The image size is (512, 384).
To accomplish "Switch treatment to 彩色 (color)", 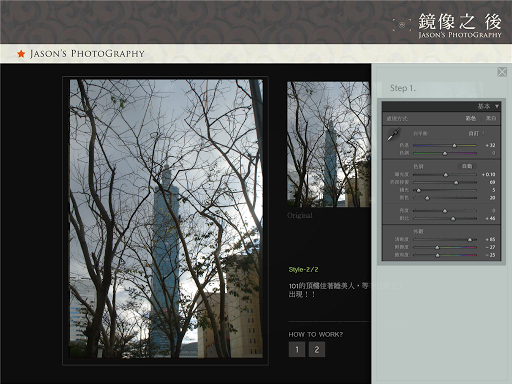I will click(x=470, y=118).
